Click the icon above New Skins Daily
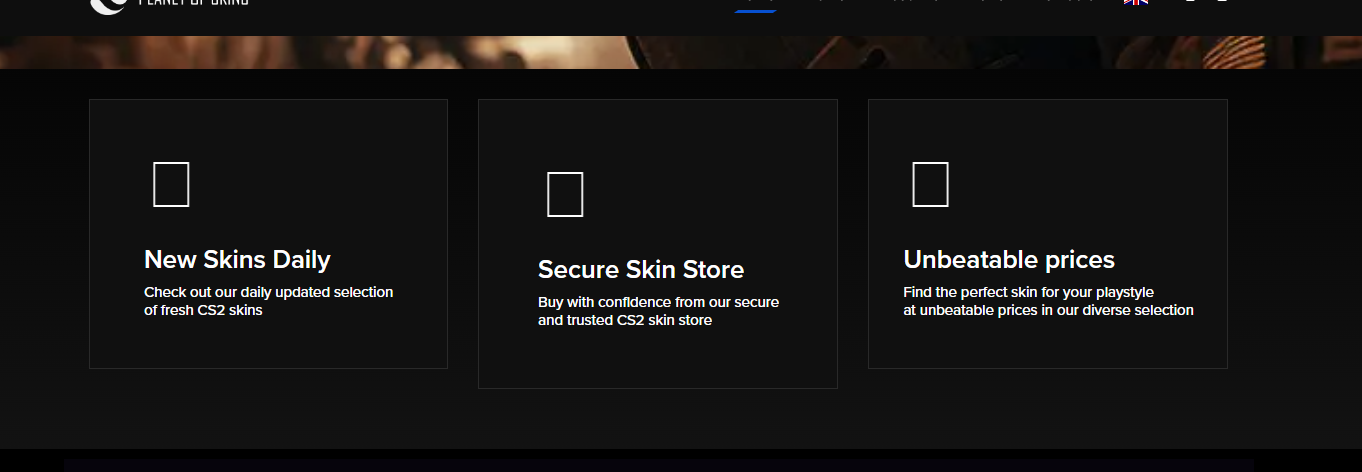1362x472 pixels. (x=171, y=184)
